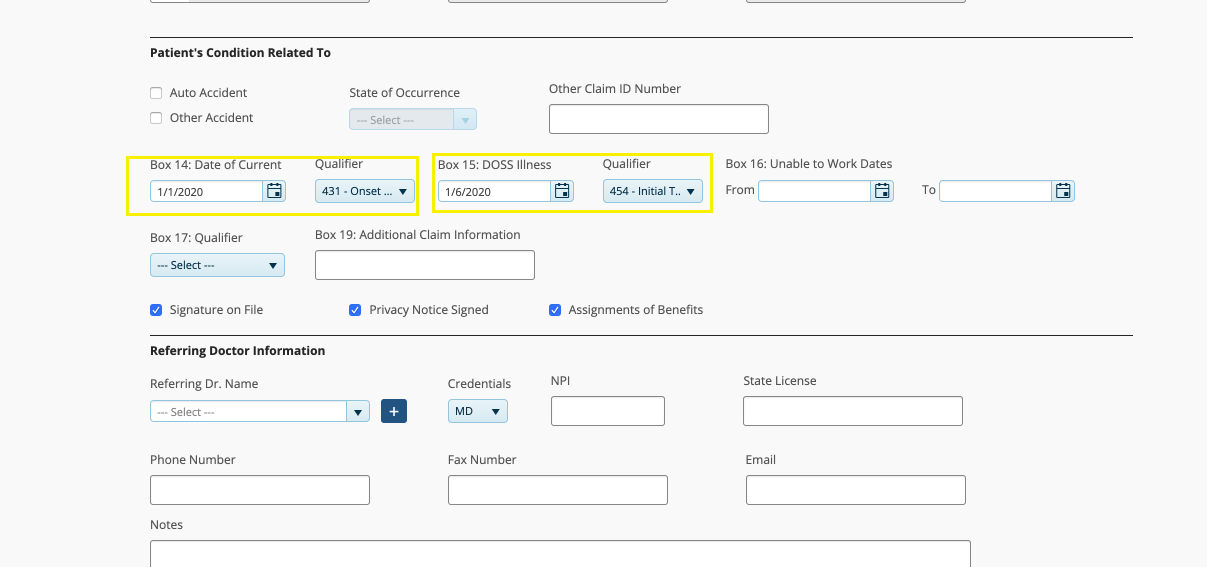This screenshot has width=1207, height=567.
Task: Open Box 15 Qualifier 454 - Initial dropdown
Action: point(653,191)
